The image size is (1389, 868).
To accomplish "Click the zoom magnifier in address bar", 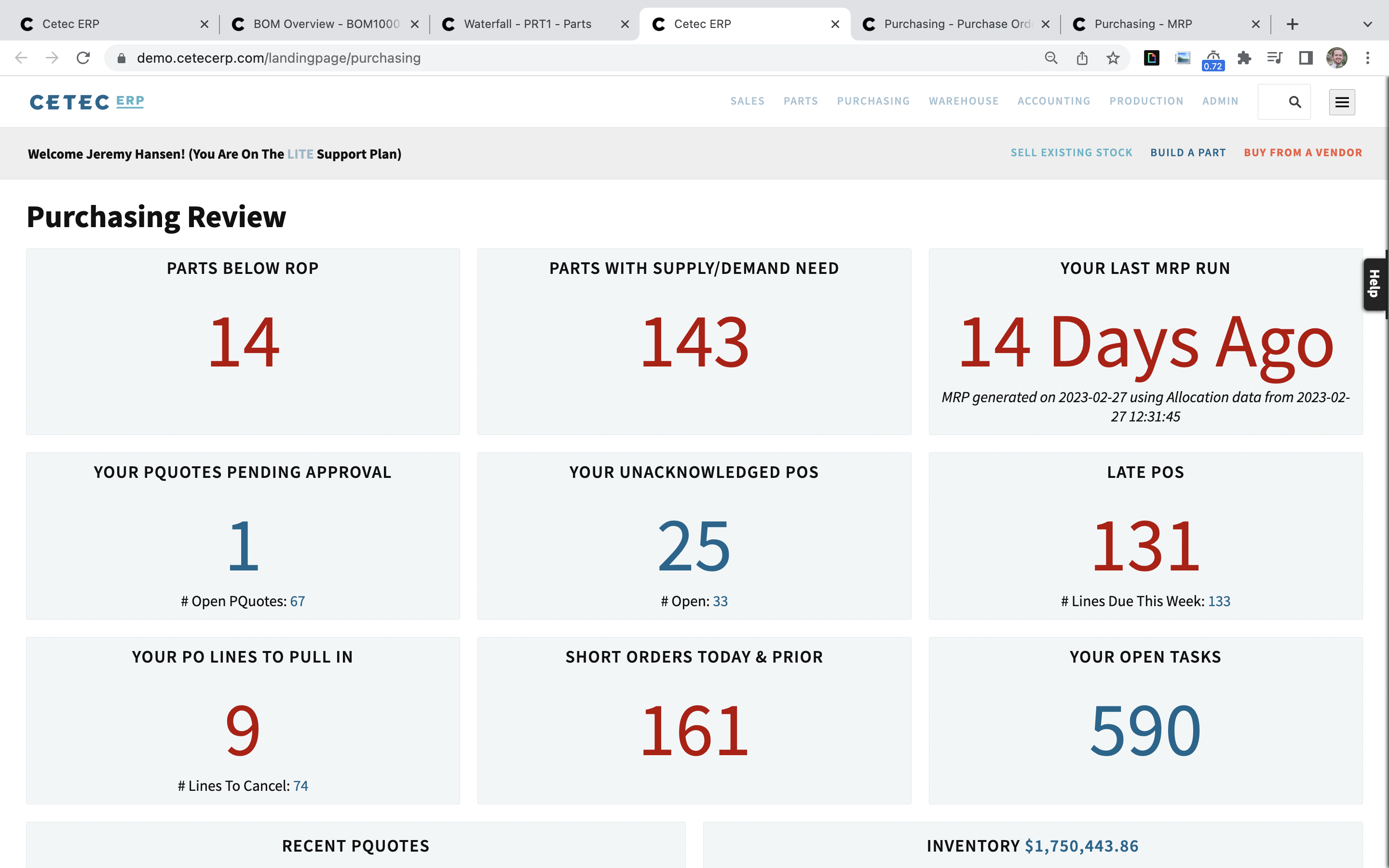I will coord(1051,58).
